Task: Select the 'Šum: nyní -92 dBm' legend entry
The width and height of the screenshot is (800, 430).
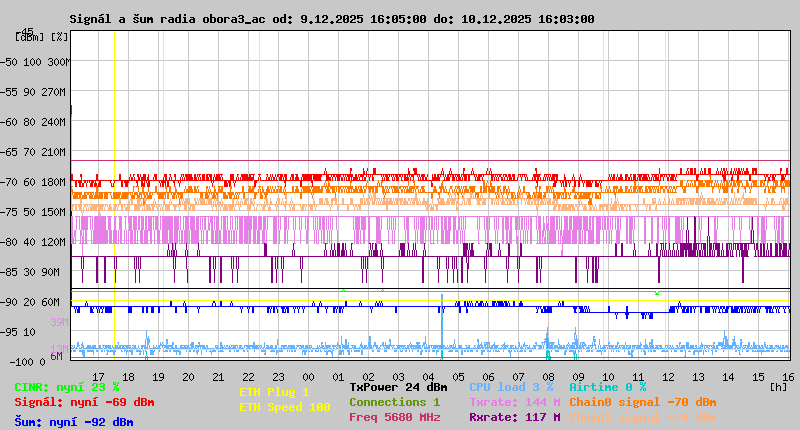Action: pyautogui.click(x=74, y=422)
